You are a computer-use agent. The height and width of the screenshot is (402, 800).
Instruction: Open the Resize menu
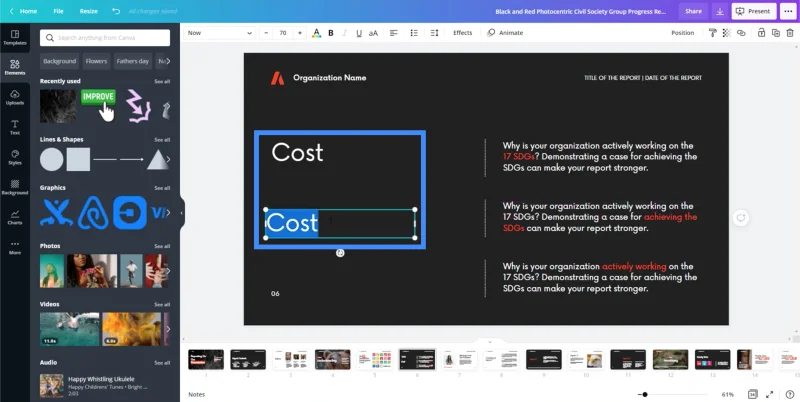(x=88, y=11)
